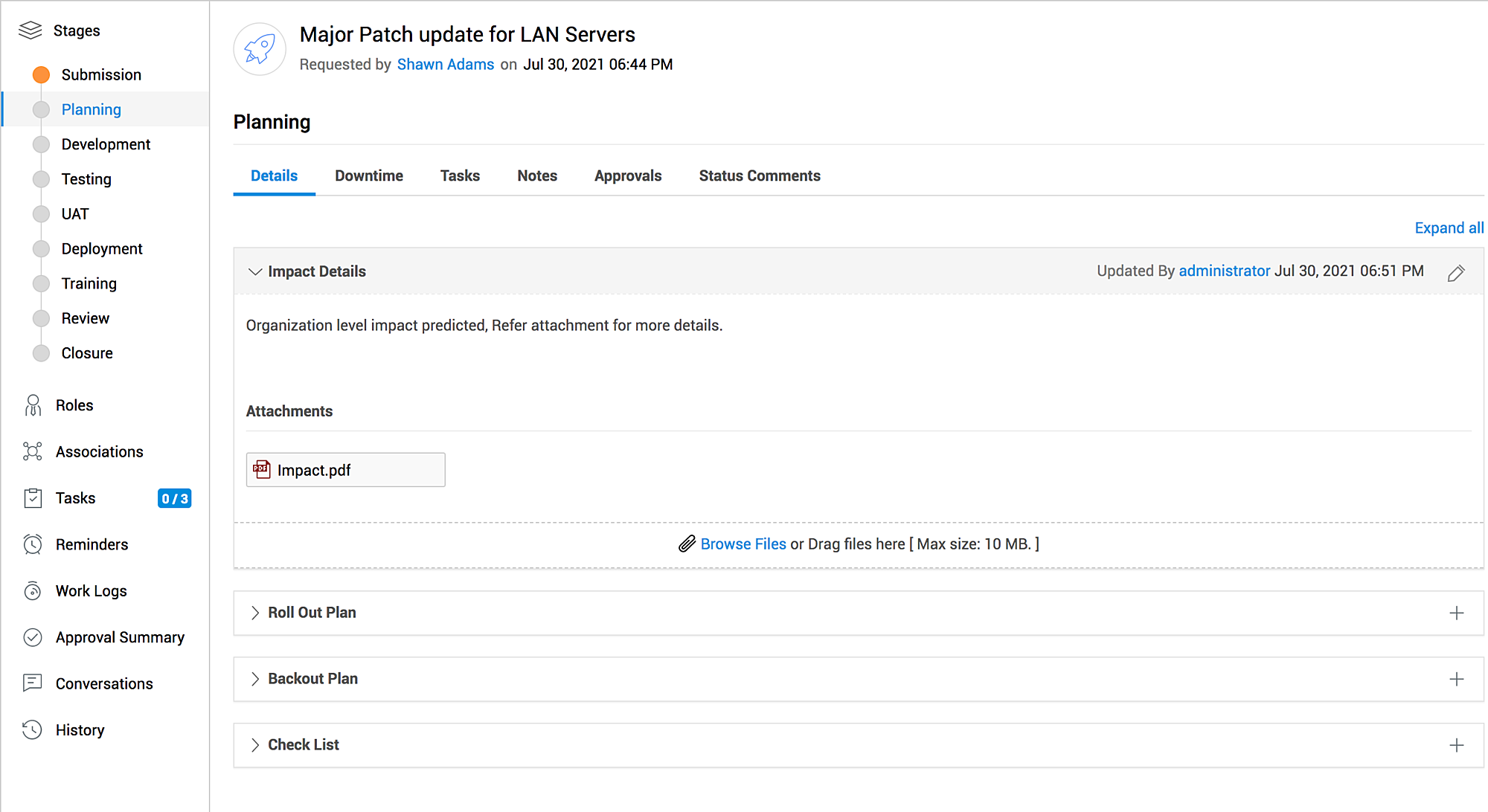Click the paperclip attach icon
This screenshot has height=812, width=1488.
tap(687, 544)
